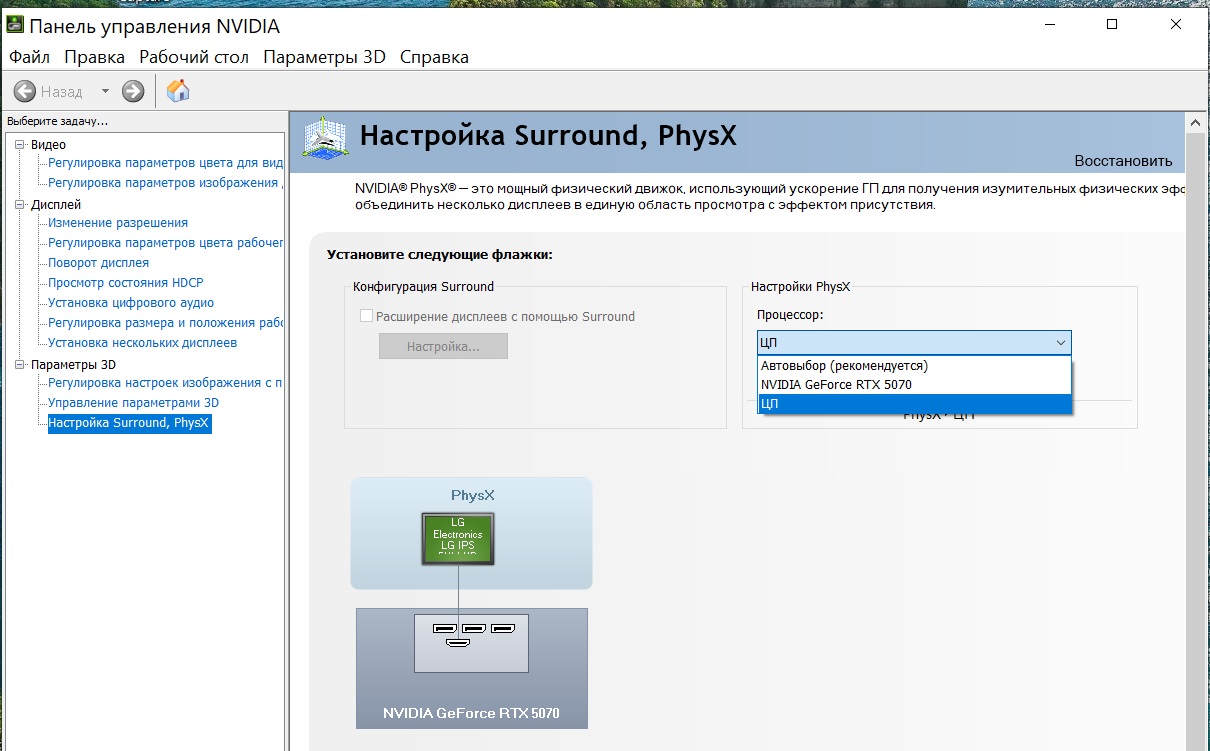Click the NVIDIA logo in the title bar
Screen dimensions: 1210x751
pyautogui.click(x=14, y=26)
